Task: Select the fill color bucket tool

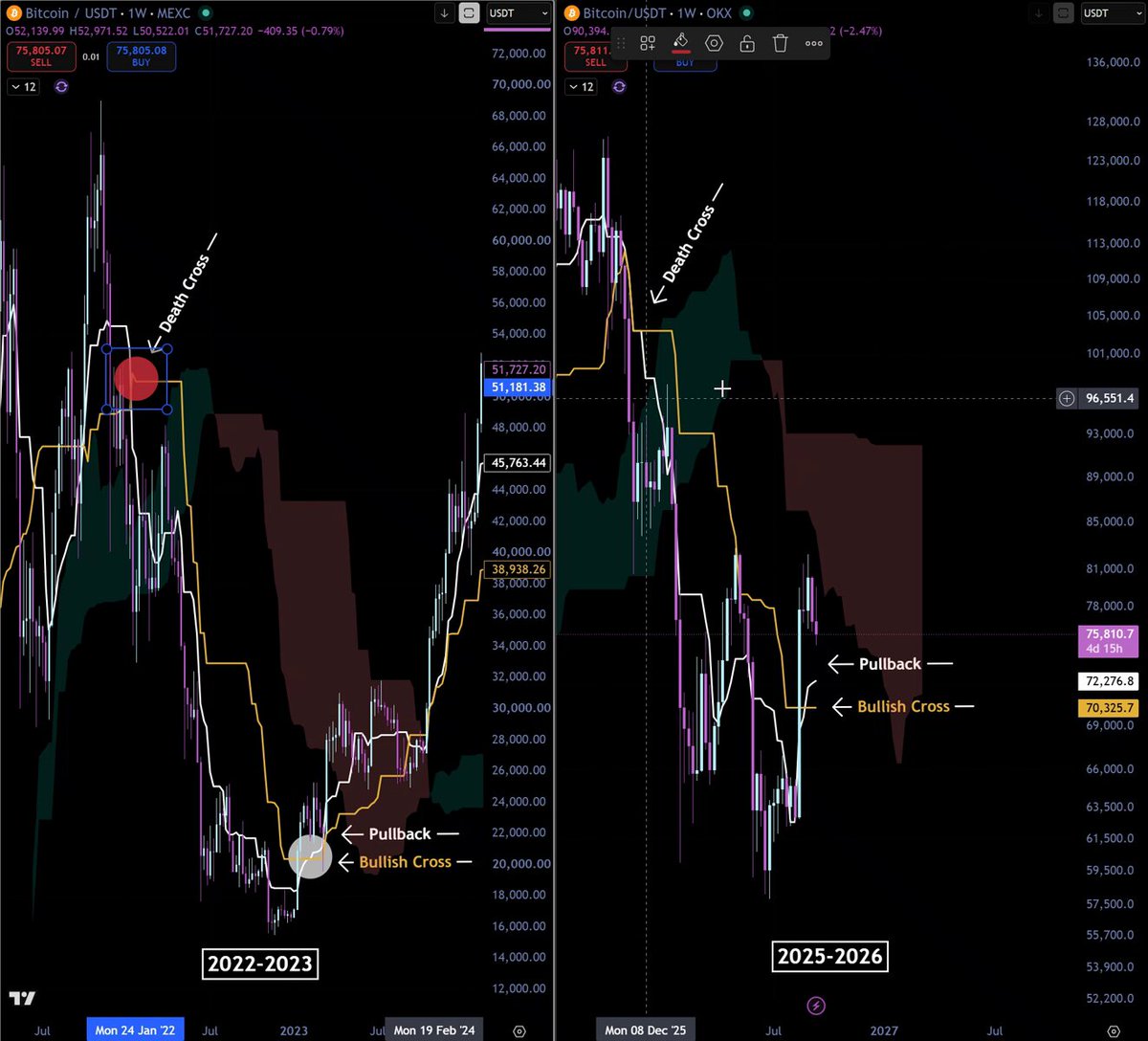Action: click(x=681, y=43)
